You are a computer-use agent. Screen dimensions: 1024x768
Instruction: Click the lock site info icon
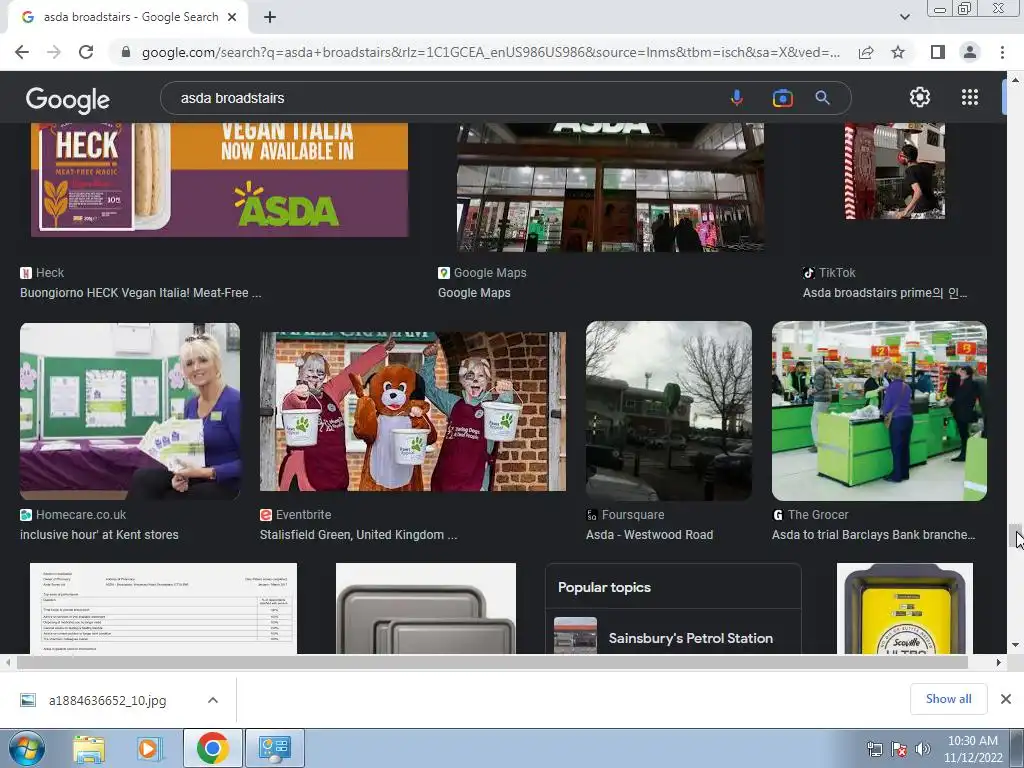click(126, 52)
